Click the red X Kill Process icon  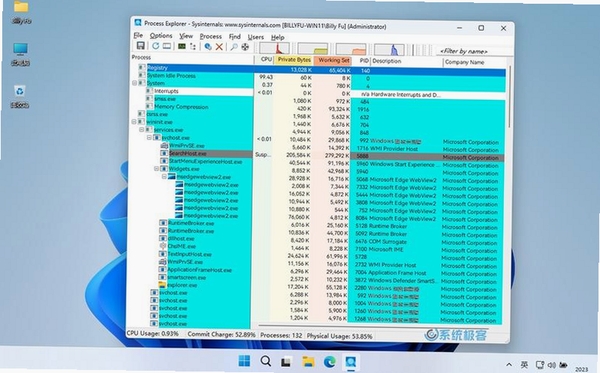tap(219, 47)
